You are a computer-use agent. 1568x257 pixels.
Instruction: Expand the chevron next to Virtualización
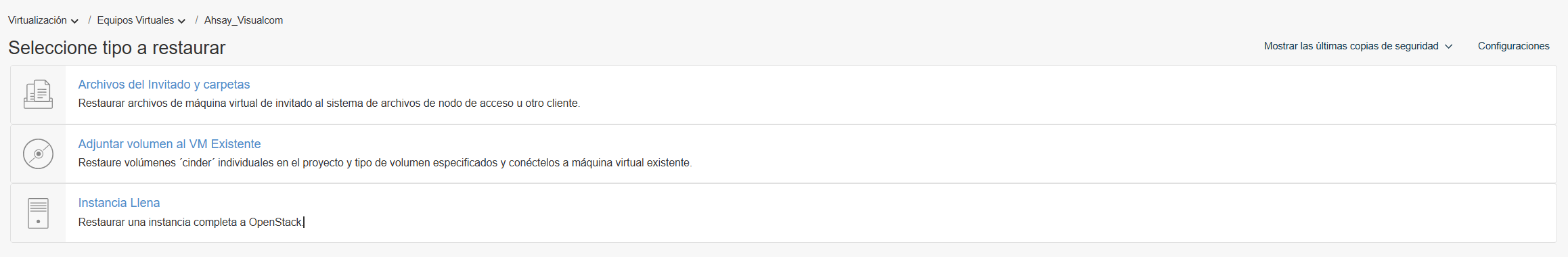coord(74,21)
